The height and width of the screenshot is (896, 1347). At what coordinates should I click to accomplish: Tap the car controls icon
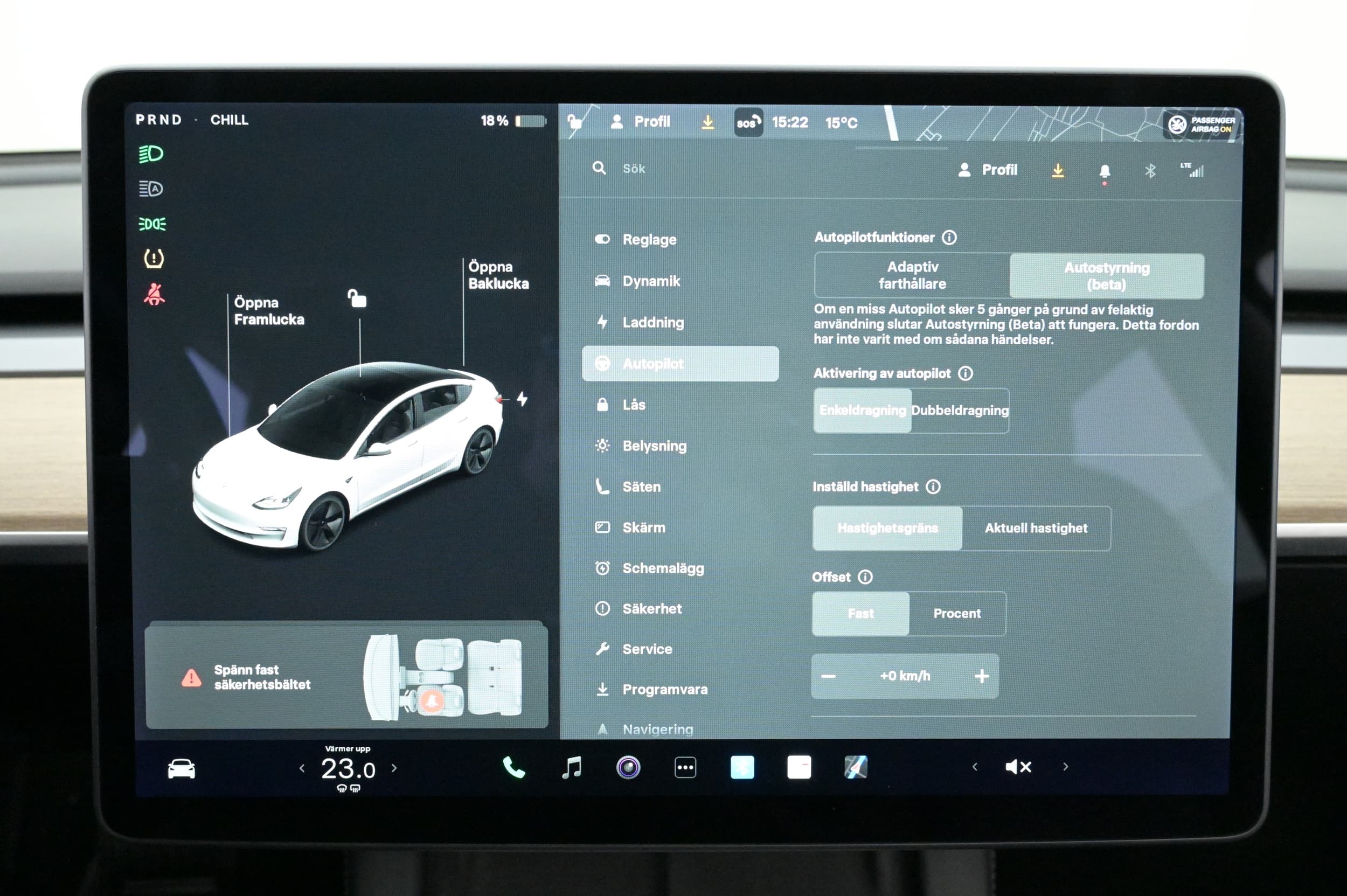point(181,769)
